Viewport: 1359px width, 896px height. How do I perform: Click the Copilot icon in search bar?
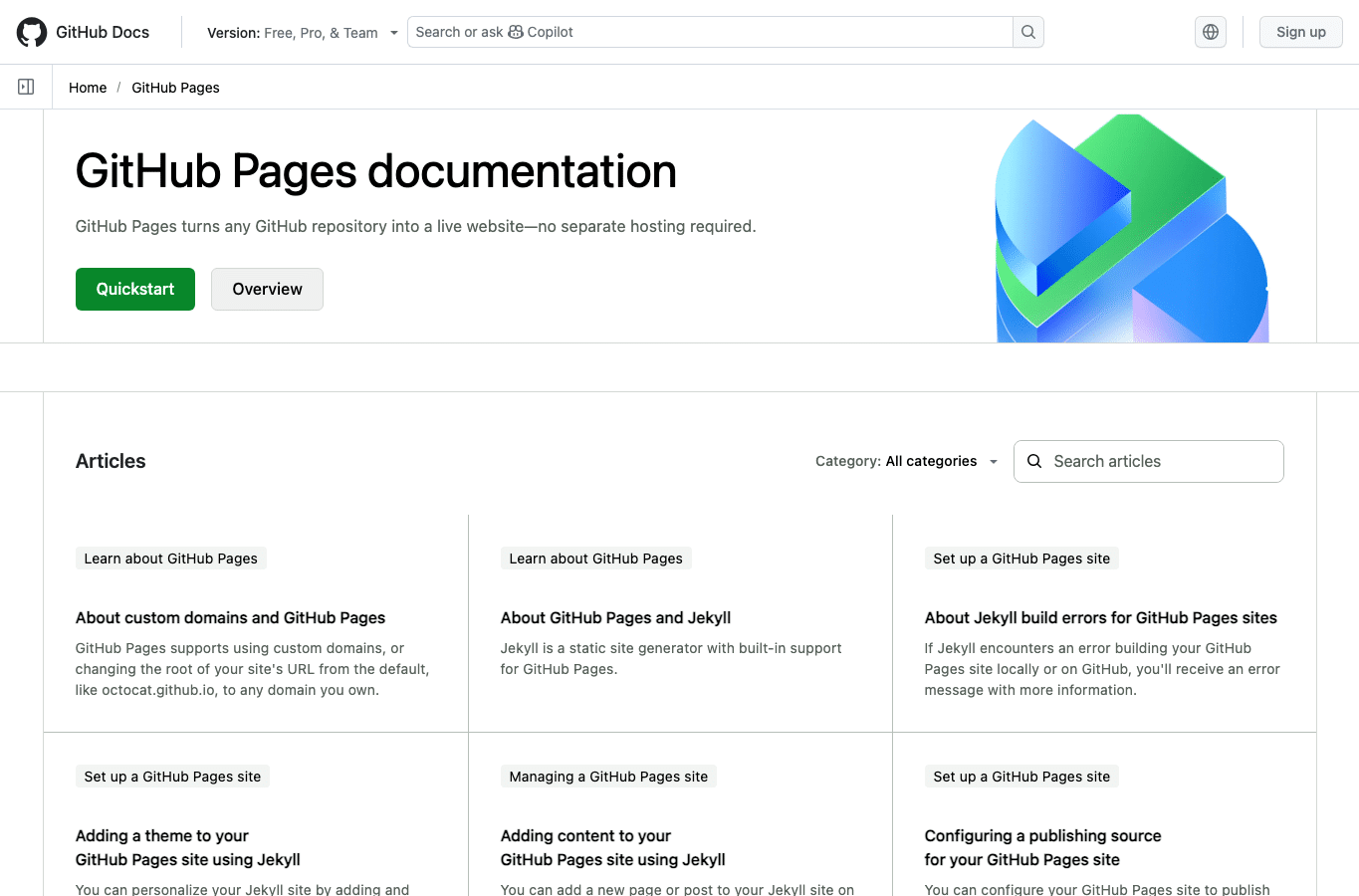[516, 32]
